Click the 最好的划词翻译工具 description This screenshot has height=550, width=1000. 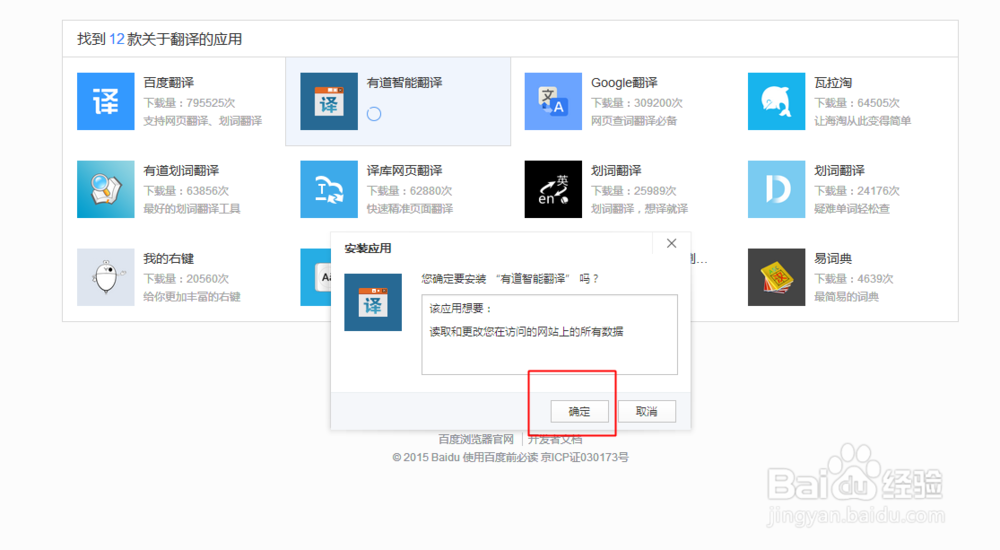tap(191, 209)
